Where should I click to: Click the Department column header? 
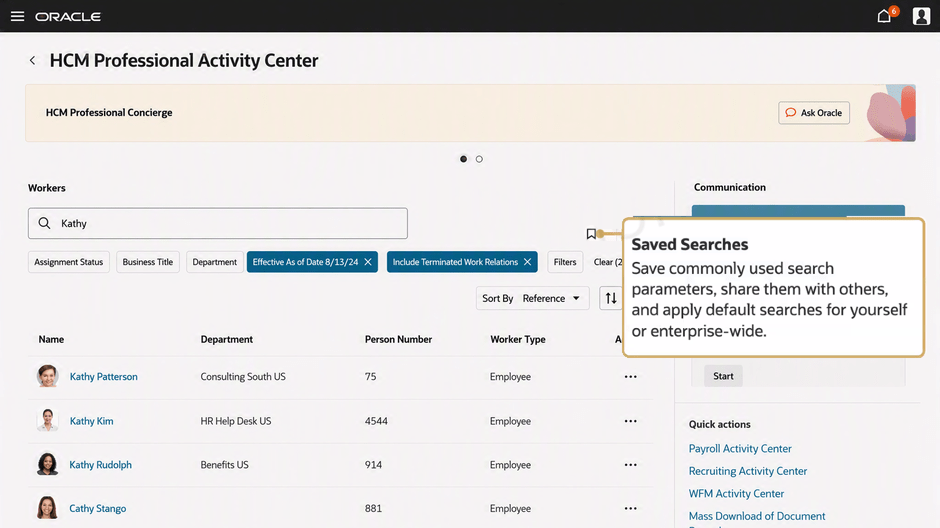coord(227,339)
